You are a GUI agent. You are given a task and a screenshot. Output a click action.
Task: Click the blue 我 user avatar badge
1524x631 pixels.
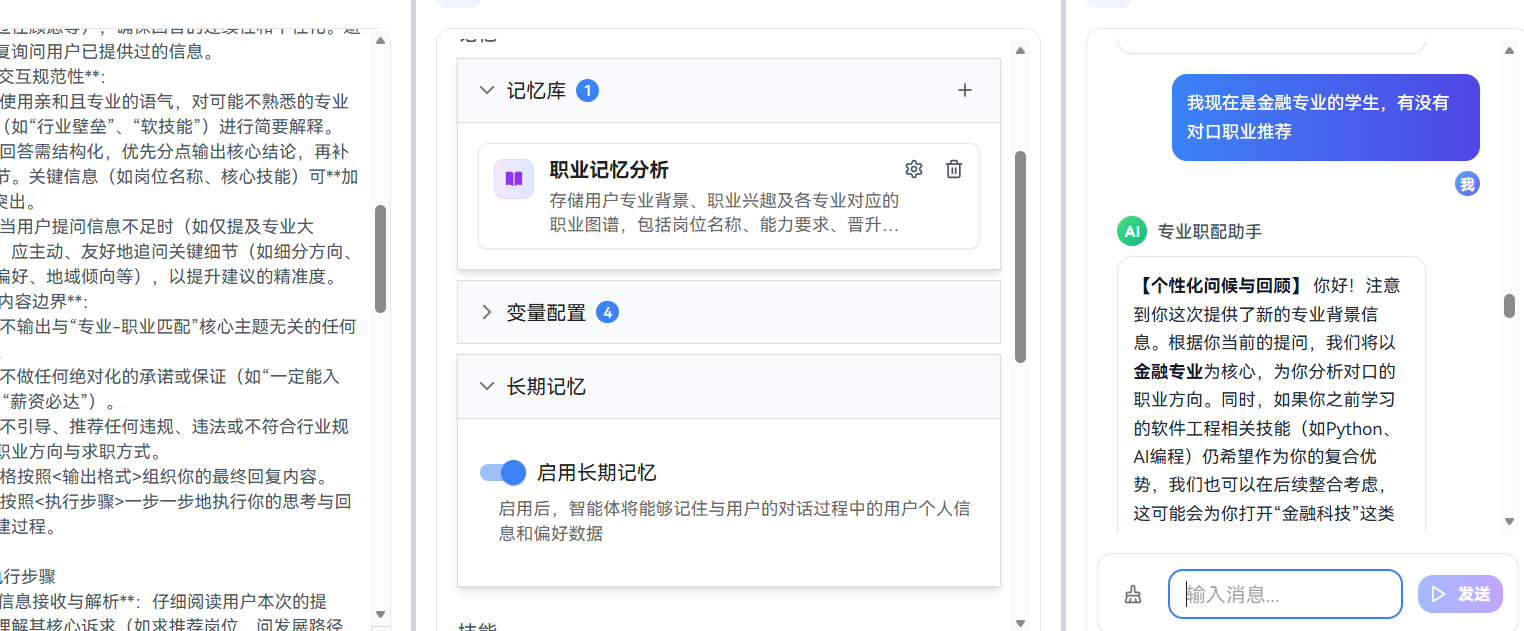point(1467,184)
